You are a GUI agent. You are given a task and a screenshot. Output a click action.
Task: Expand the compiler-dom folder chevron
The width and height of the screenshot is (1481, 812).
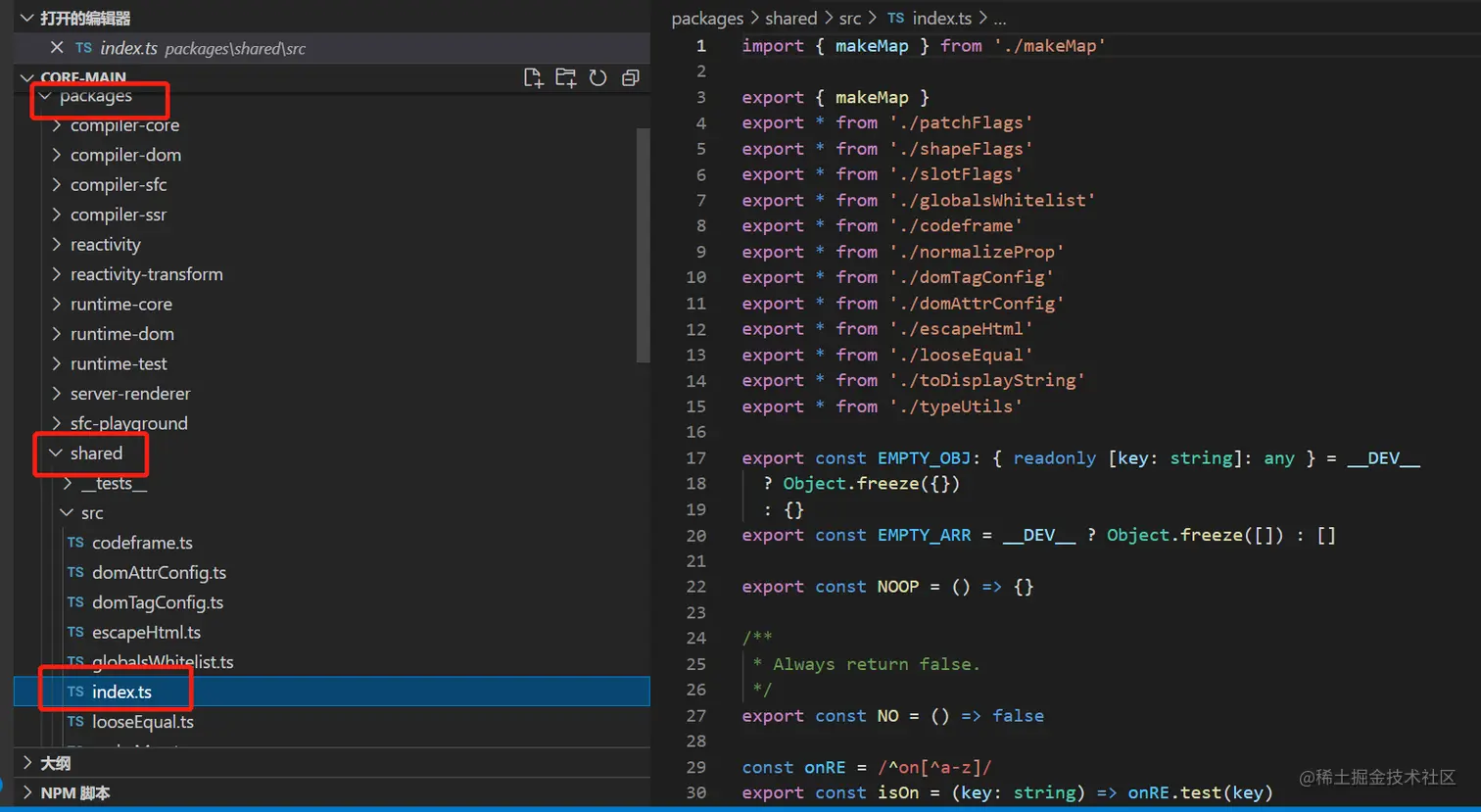click(x=57, y=155)
